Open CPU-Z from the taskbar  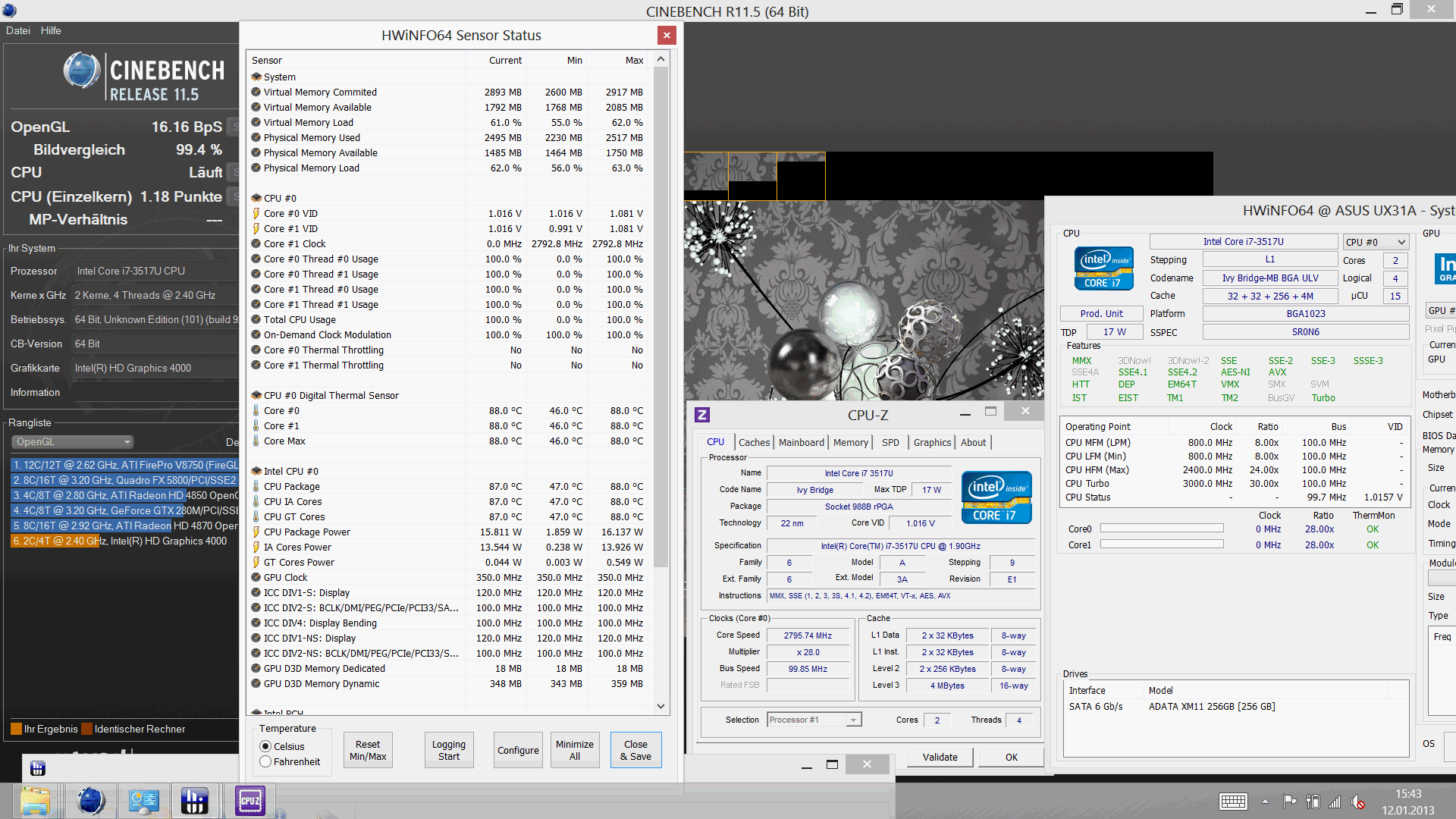click(x=249, y=801)
